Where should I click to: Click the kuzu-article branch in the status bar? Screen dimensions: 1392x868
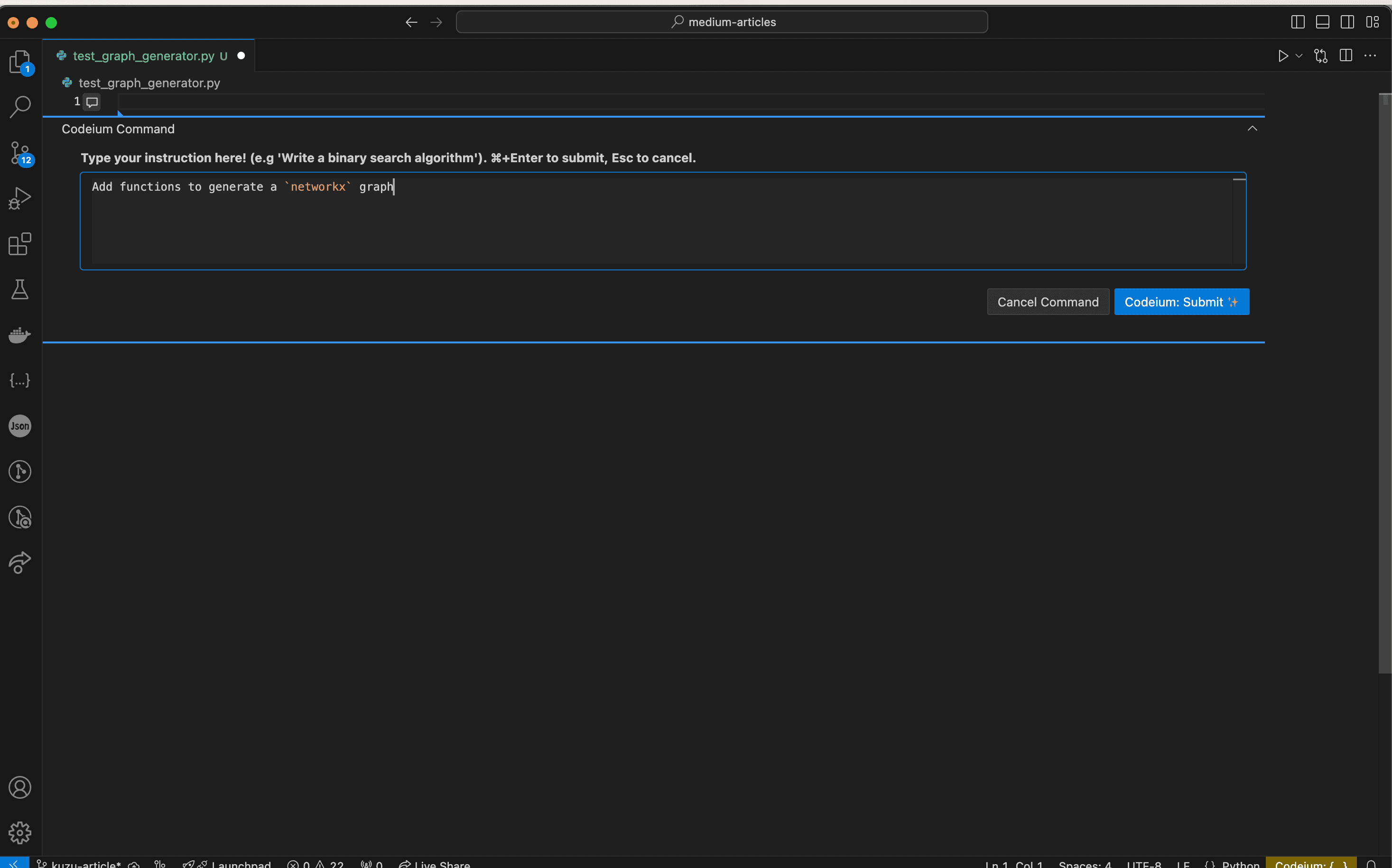click(x=79, y=863)
